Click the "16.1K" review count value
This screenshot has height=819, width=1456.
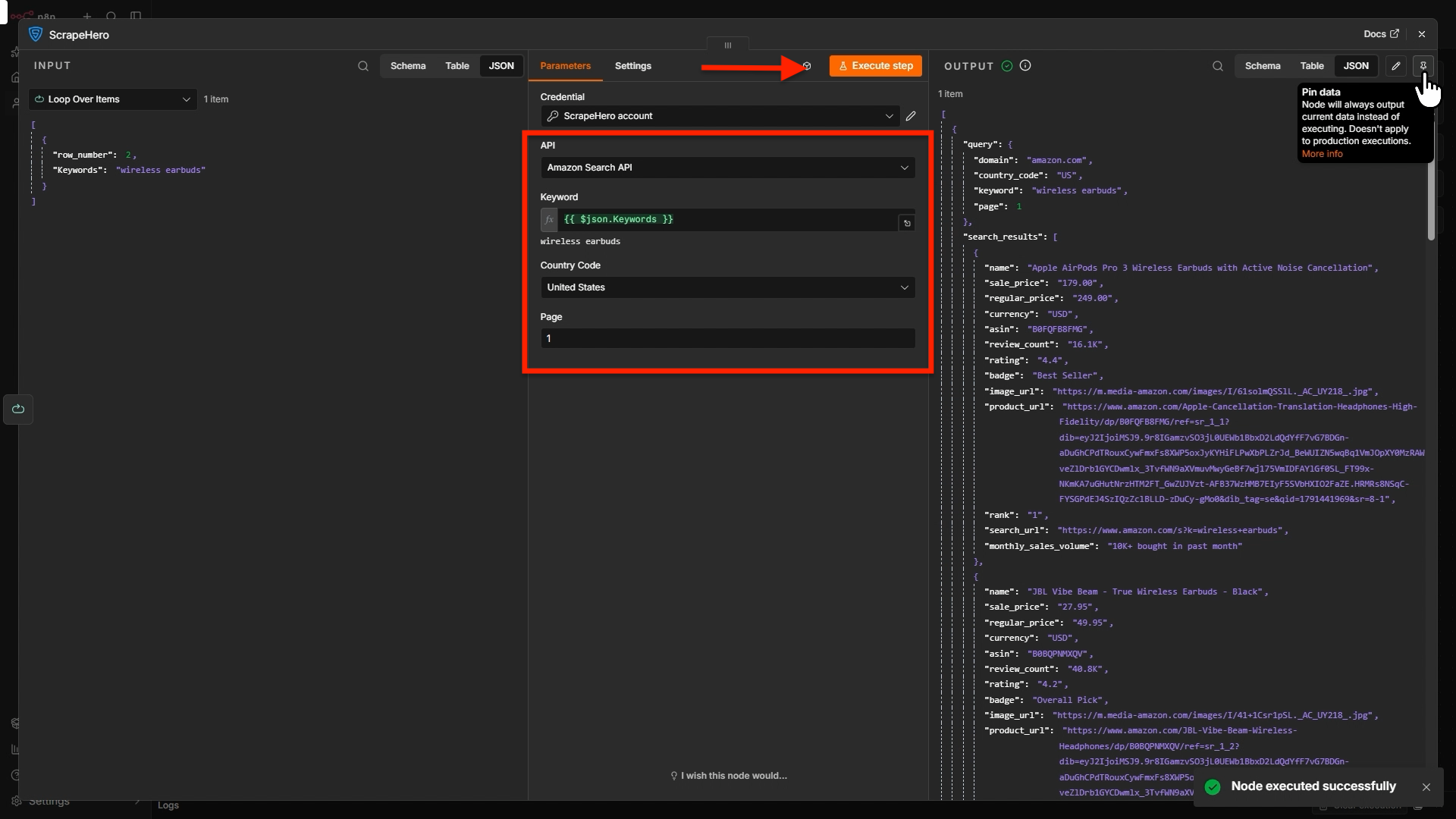pos(1085,344)
